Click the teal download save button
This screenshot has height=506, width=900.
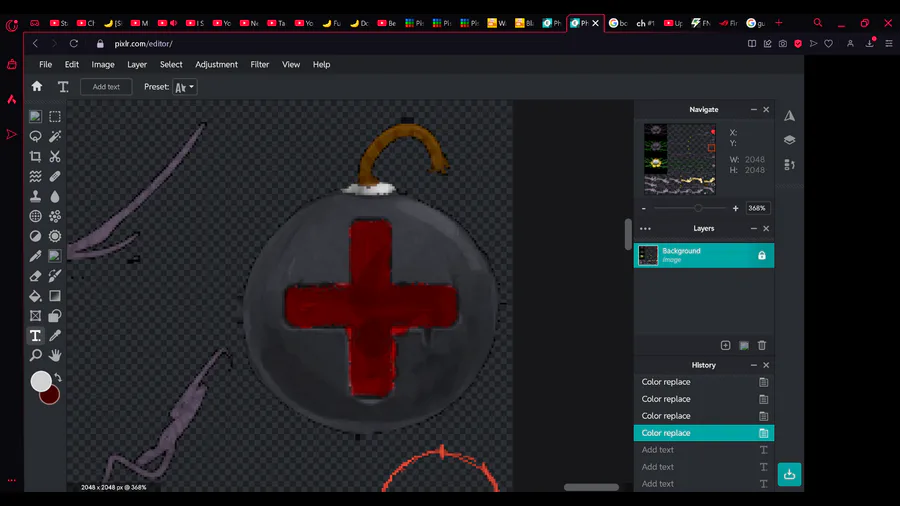pos(789,474)
